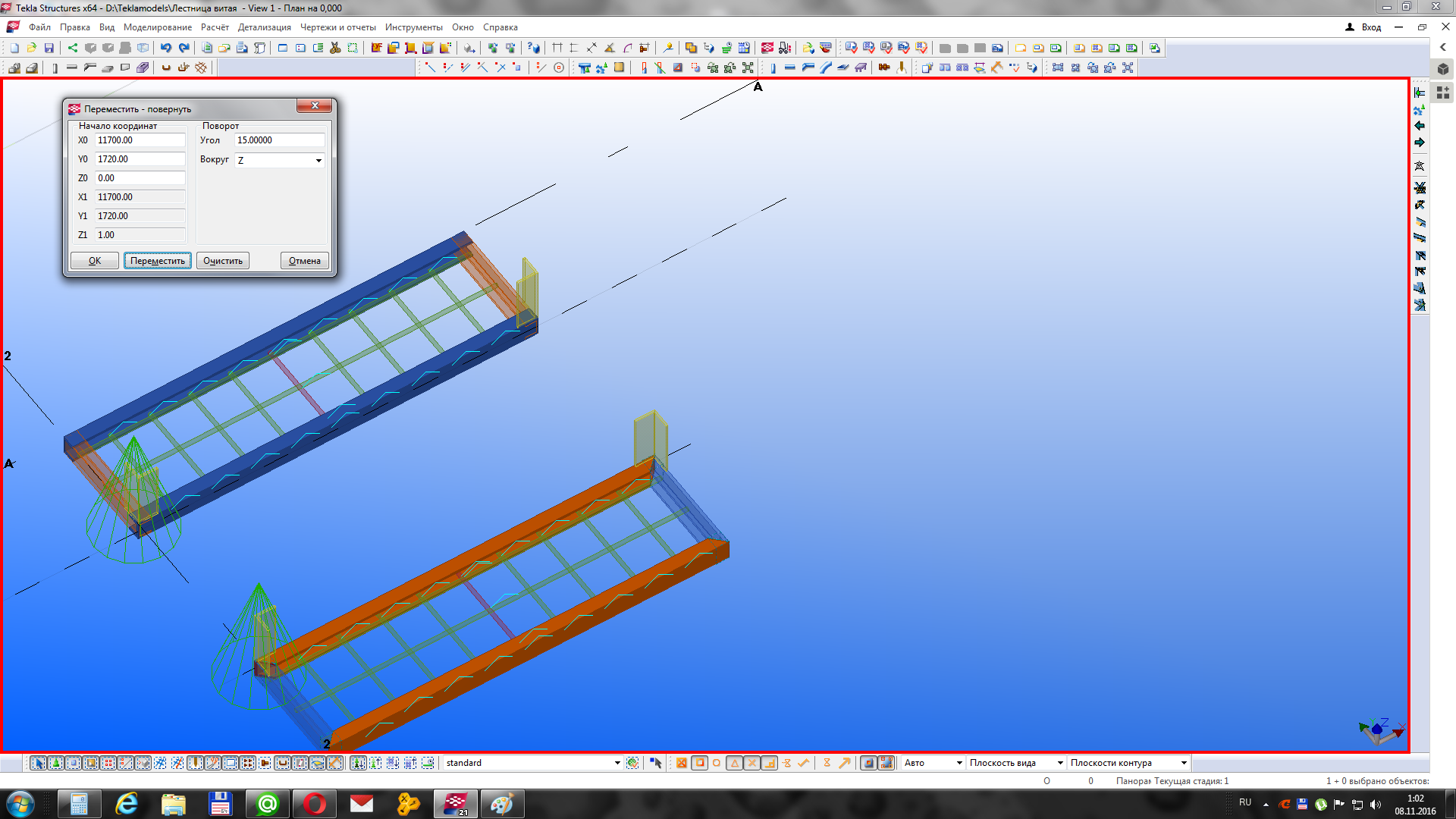Open the Плоскость вида dropdown
1456x819 pixels.
coord(1059,763)
